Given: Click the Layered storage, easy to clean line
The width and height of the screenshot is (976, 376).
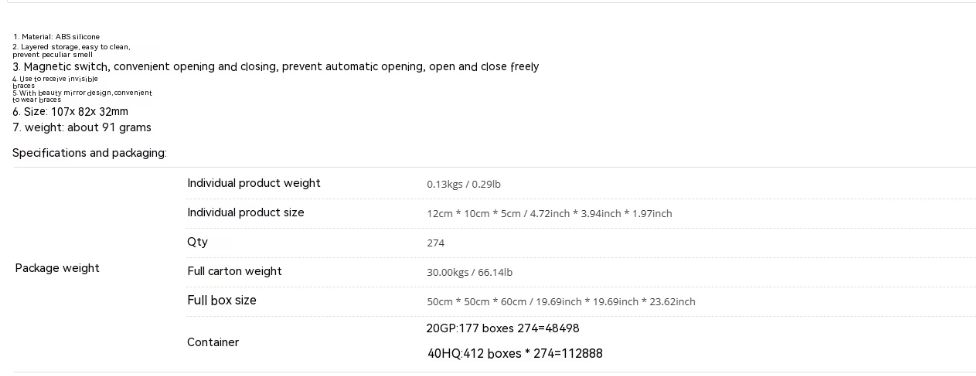Looking at the screenshot, I should click(x=72, y=50).
